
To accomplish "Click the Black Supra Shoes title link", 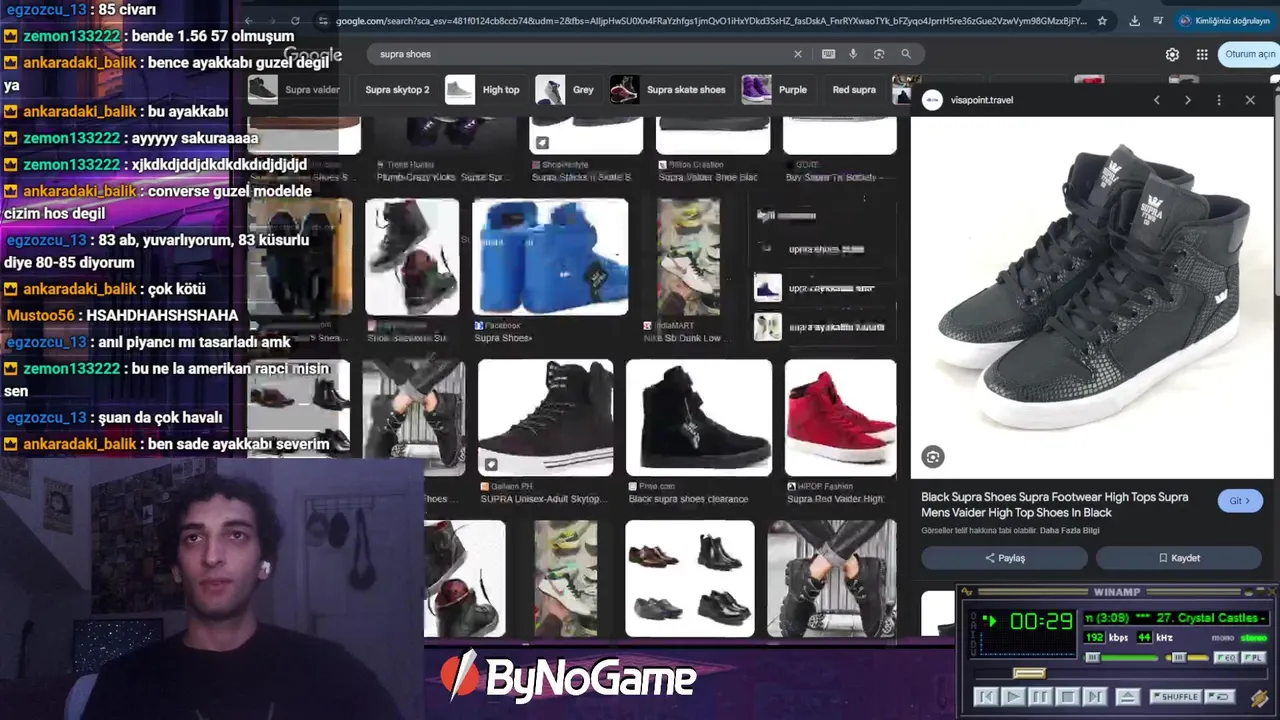I will point(1055,504).
